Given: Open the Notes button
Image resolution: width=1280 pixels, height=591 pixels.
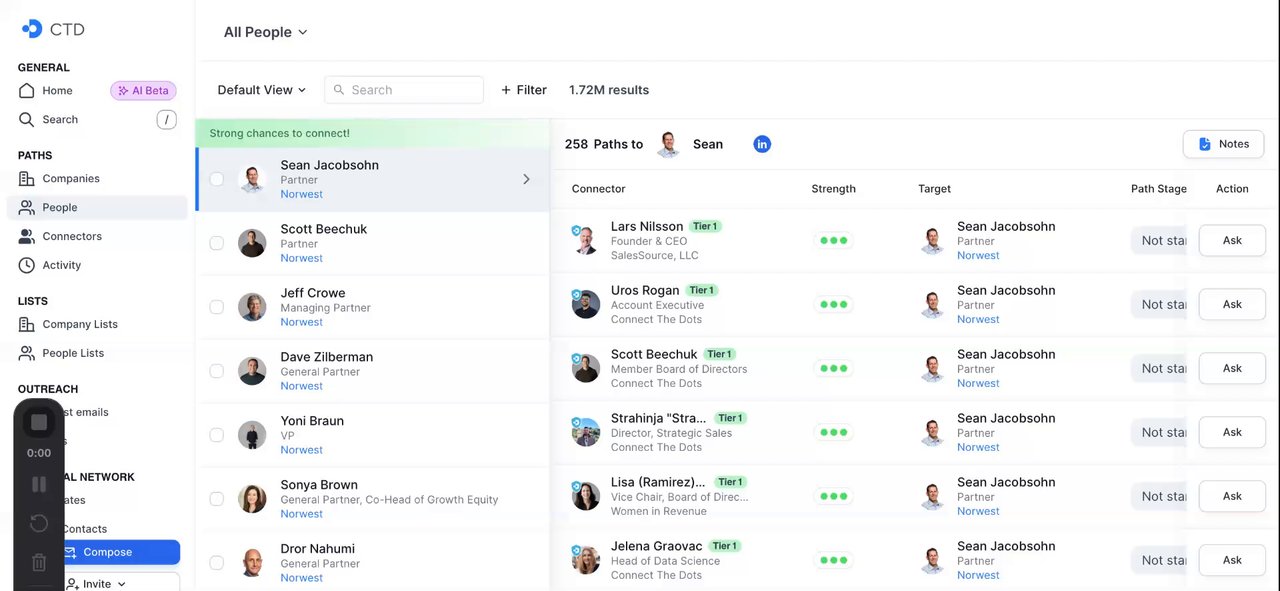Looking at the screenshot, I should (1223, 144).
